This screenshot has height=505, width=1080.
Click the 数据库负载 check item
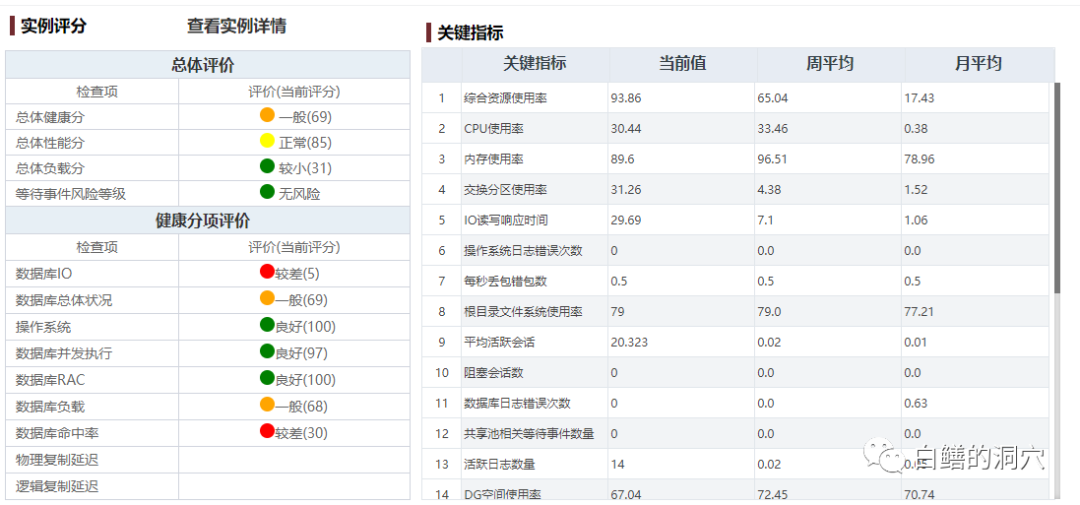coord(50,406)
